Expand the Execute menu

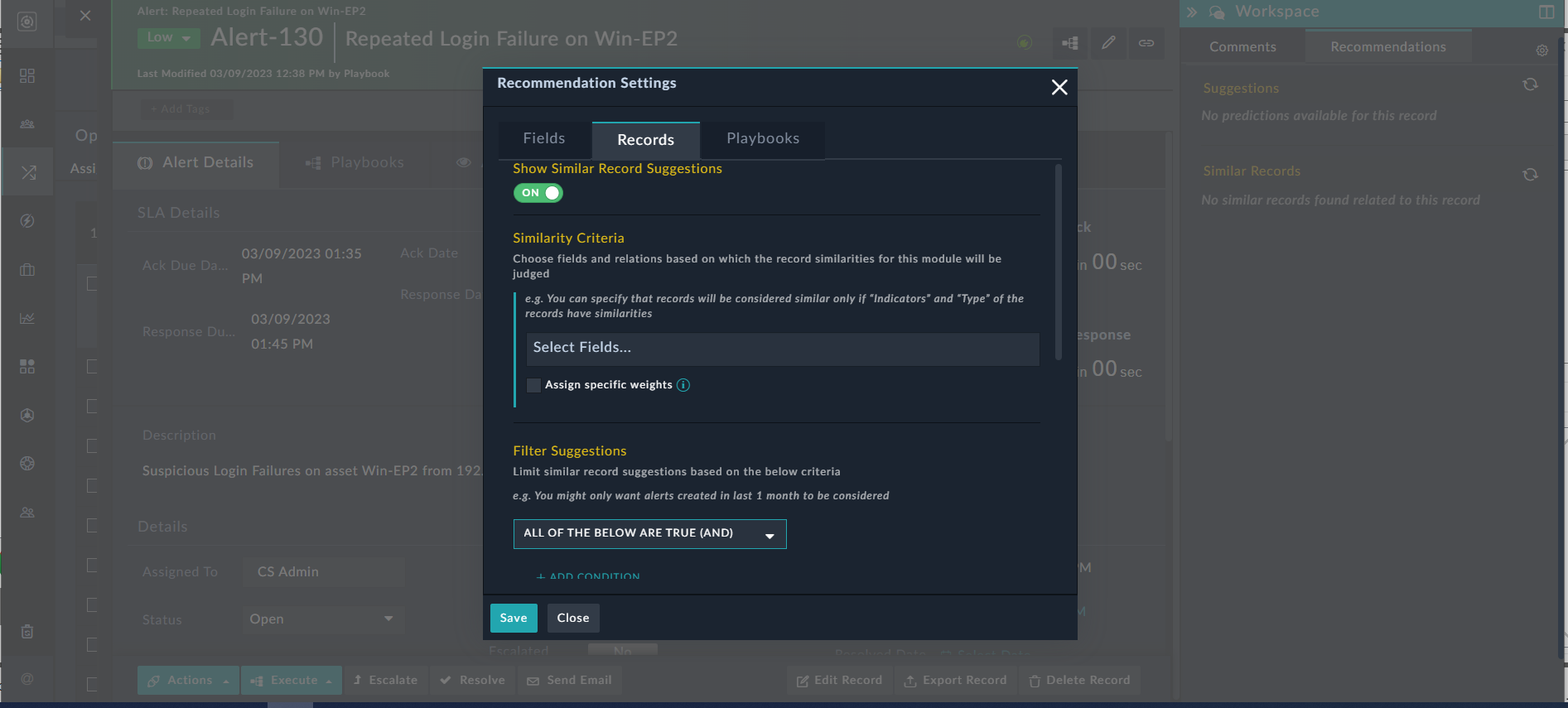(x=292, y=680)
